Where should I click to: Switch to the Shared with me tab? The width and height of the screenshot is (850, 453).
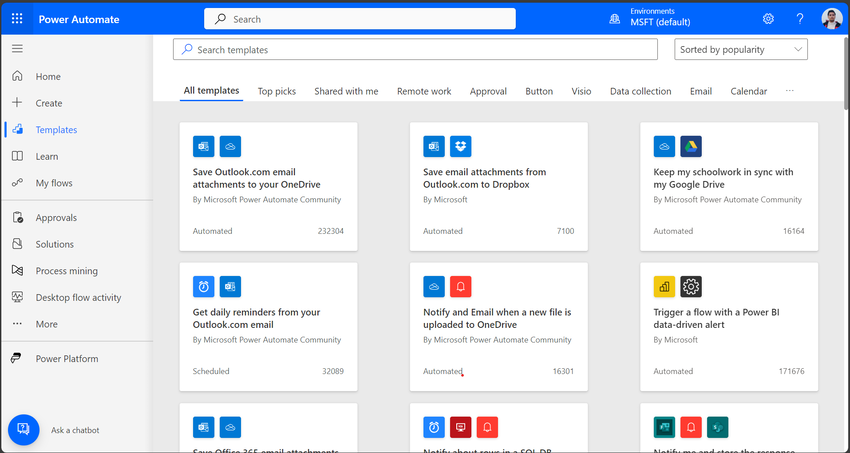coord(346,91)
